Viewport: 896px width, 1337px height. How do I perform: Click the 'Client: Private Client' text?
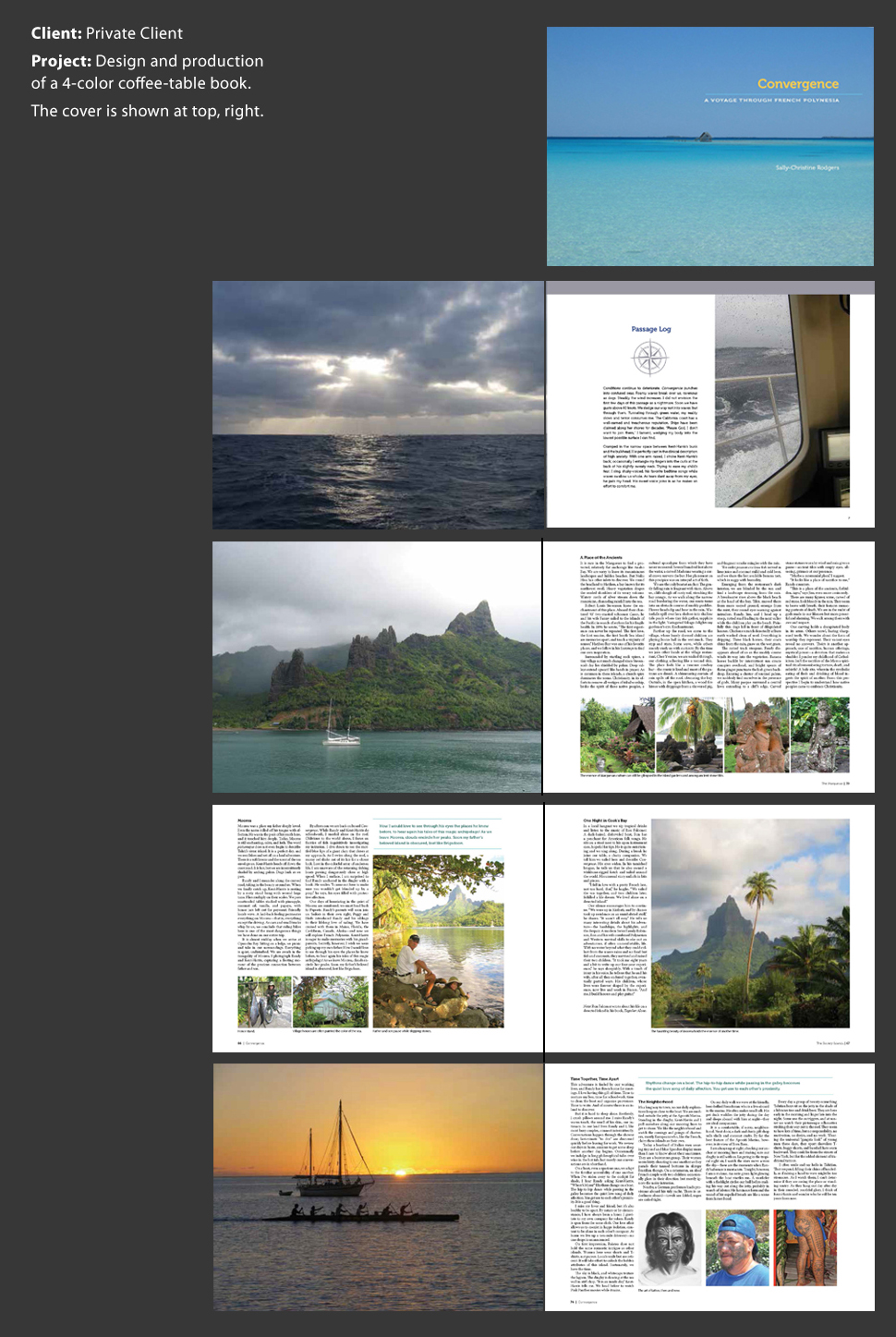107,33
